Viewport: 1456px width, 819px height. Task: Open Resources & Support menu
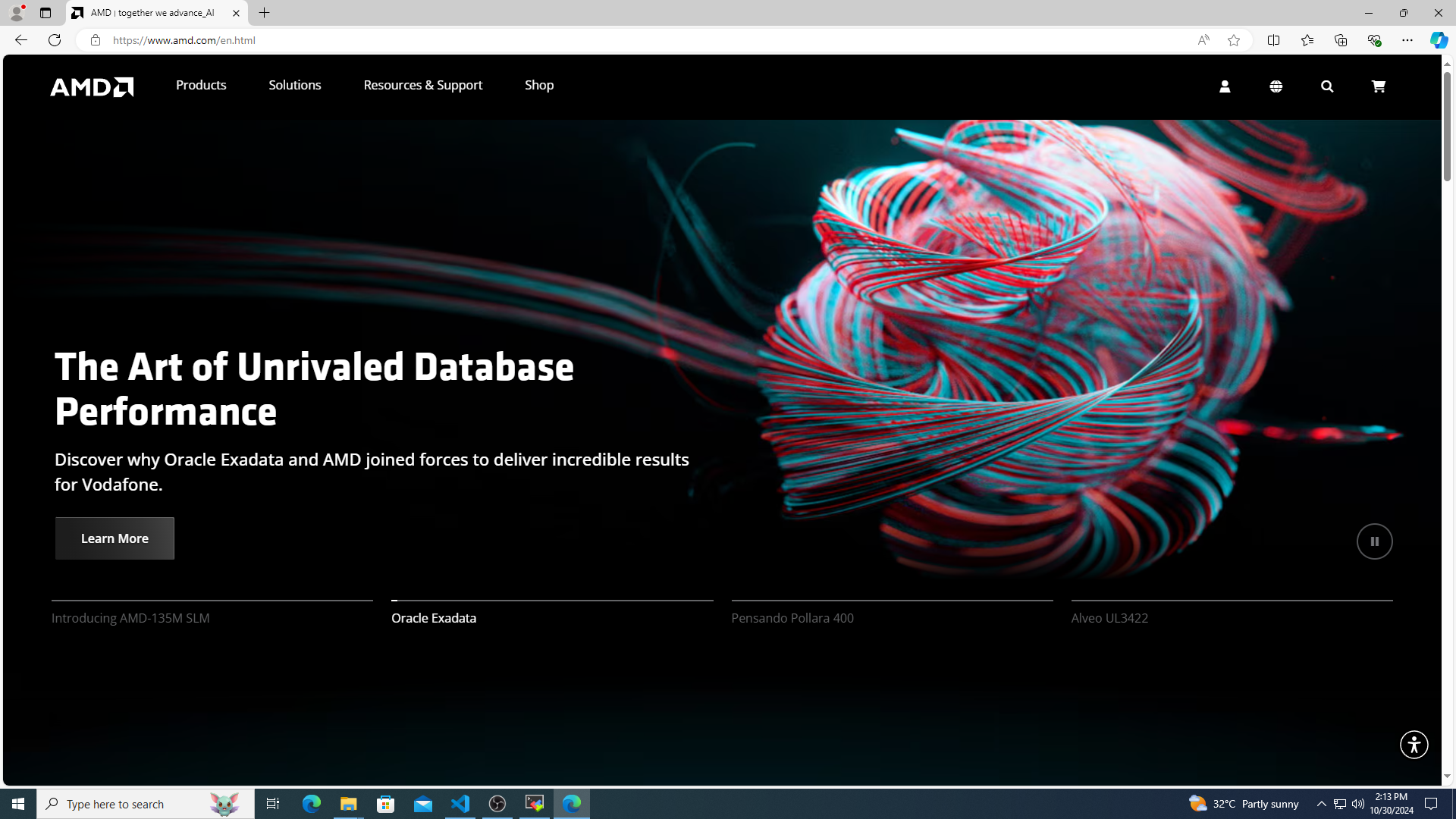point(423,85)
